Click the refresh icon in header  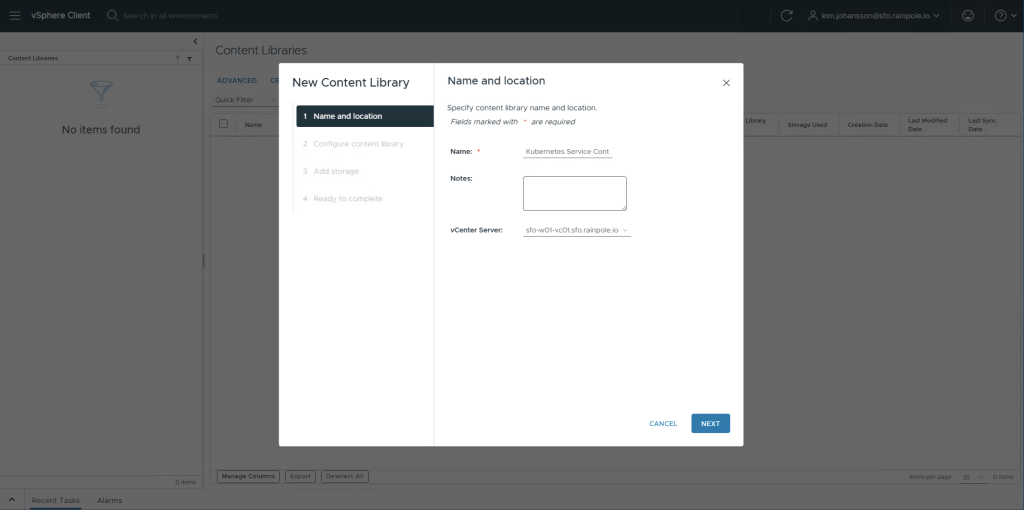pos(786,16)
